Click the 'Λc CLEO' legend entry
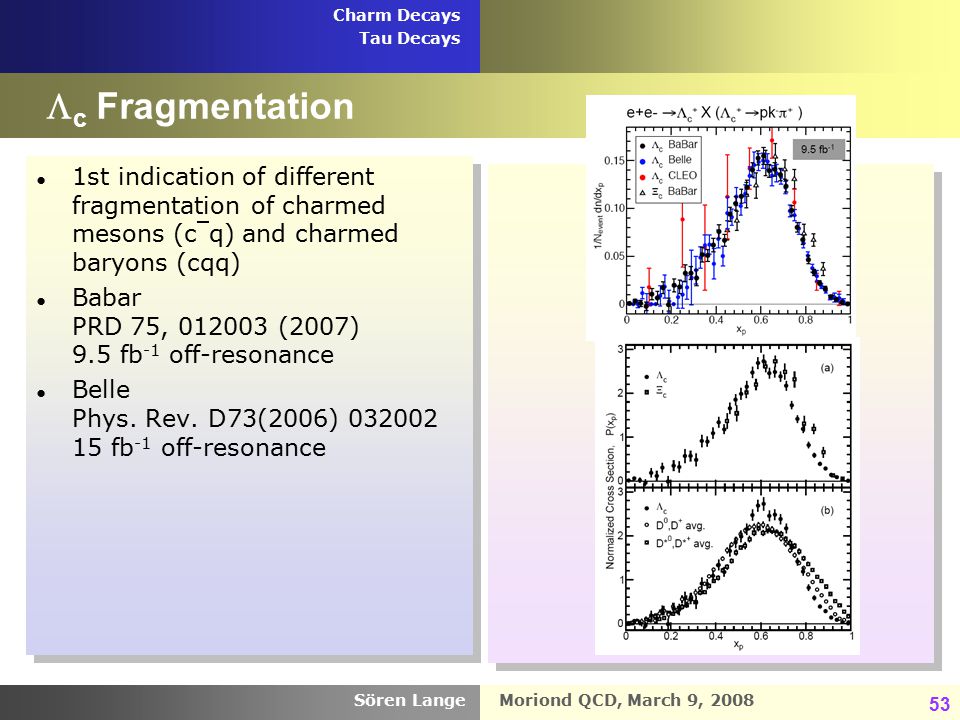Viewport: 960px width, 720px height. tap(667, 176)
